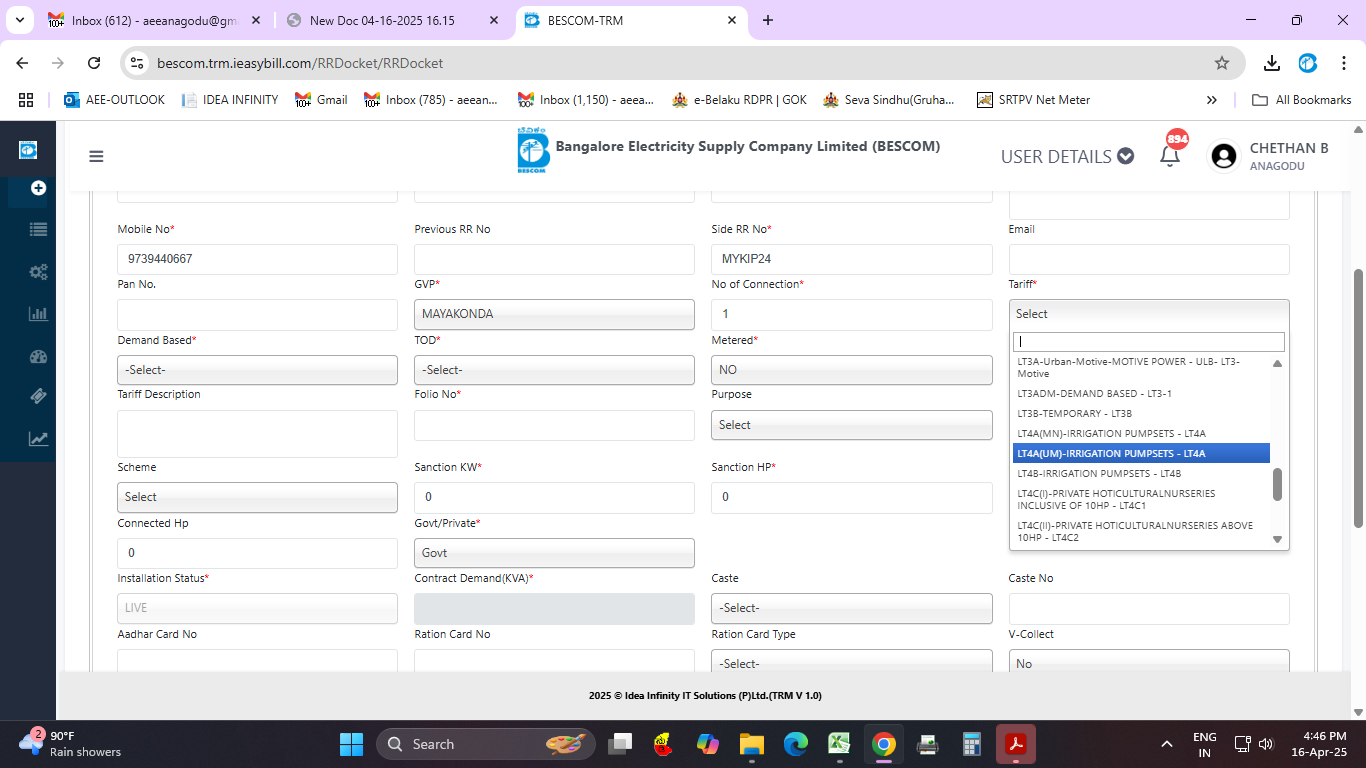
Task: Click the dashboard gauge sidebar icon
Action: point(38,356)
